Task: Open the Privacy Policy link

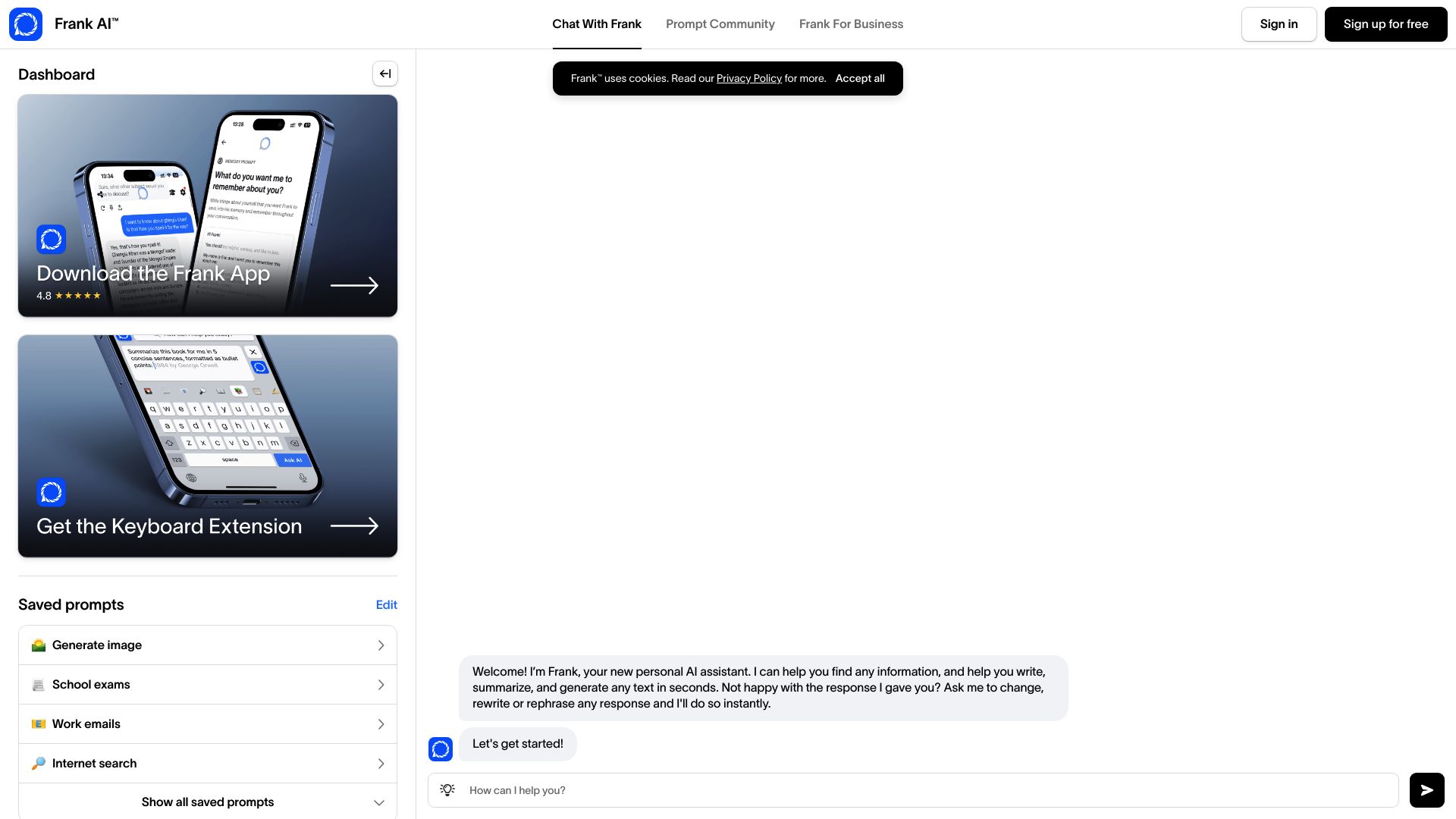Action: pyautogui.click(x=748, y=78)
